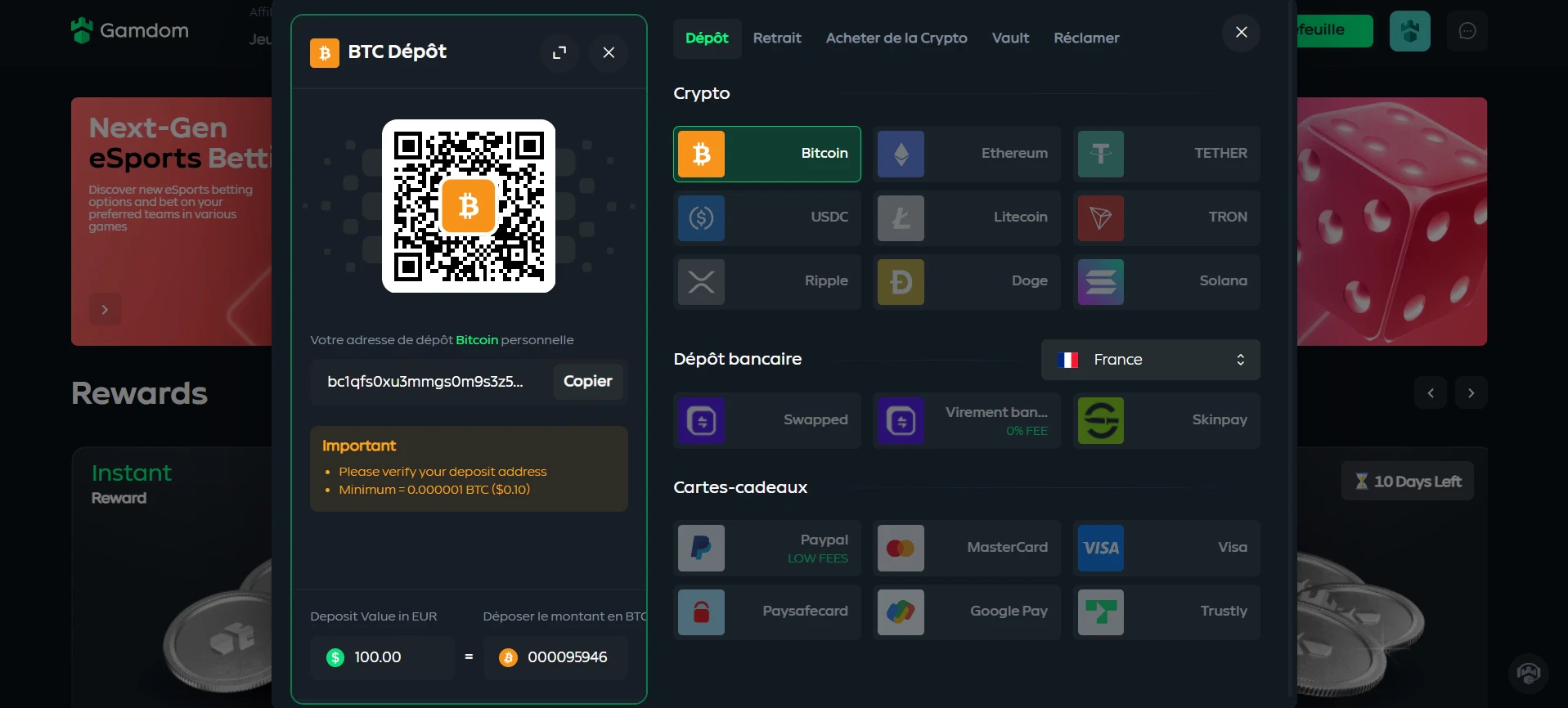
Task: Click 'Please verify your deposit address'
Action: (443, 472)
